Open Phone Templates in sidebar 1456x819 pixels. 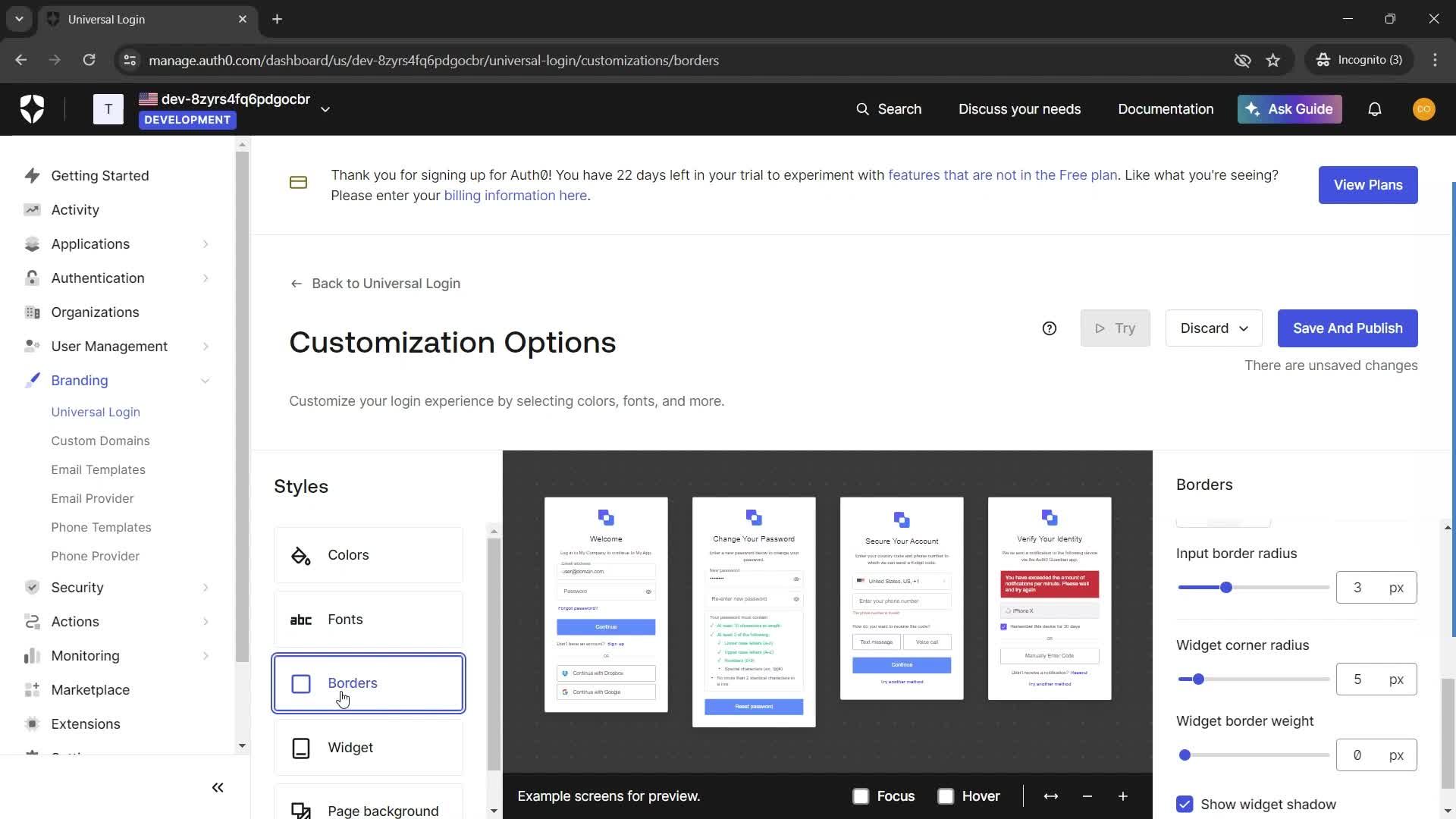point(101,528)
